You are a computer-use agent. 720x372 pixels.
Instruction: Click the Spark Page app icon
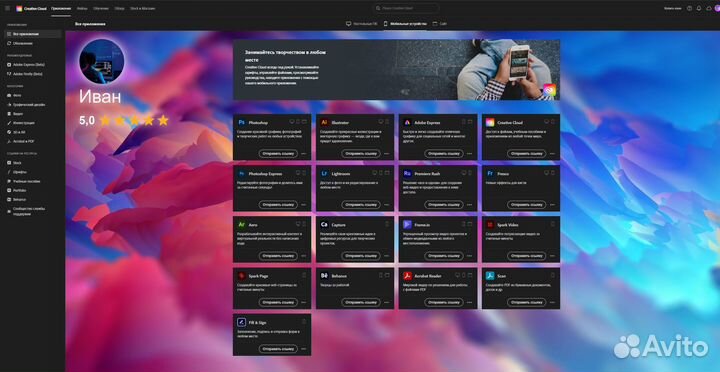(242, 276)
